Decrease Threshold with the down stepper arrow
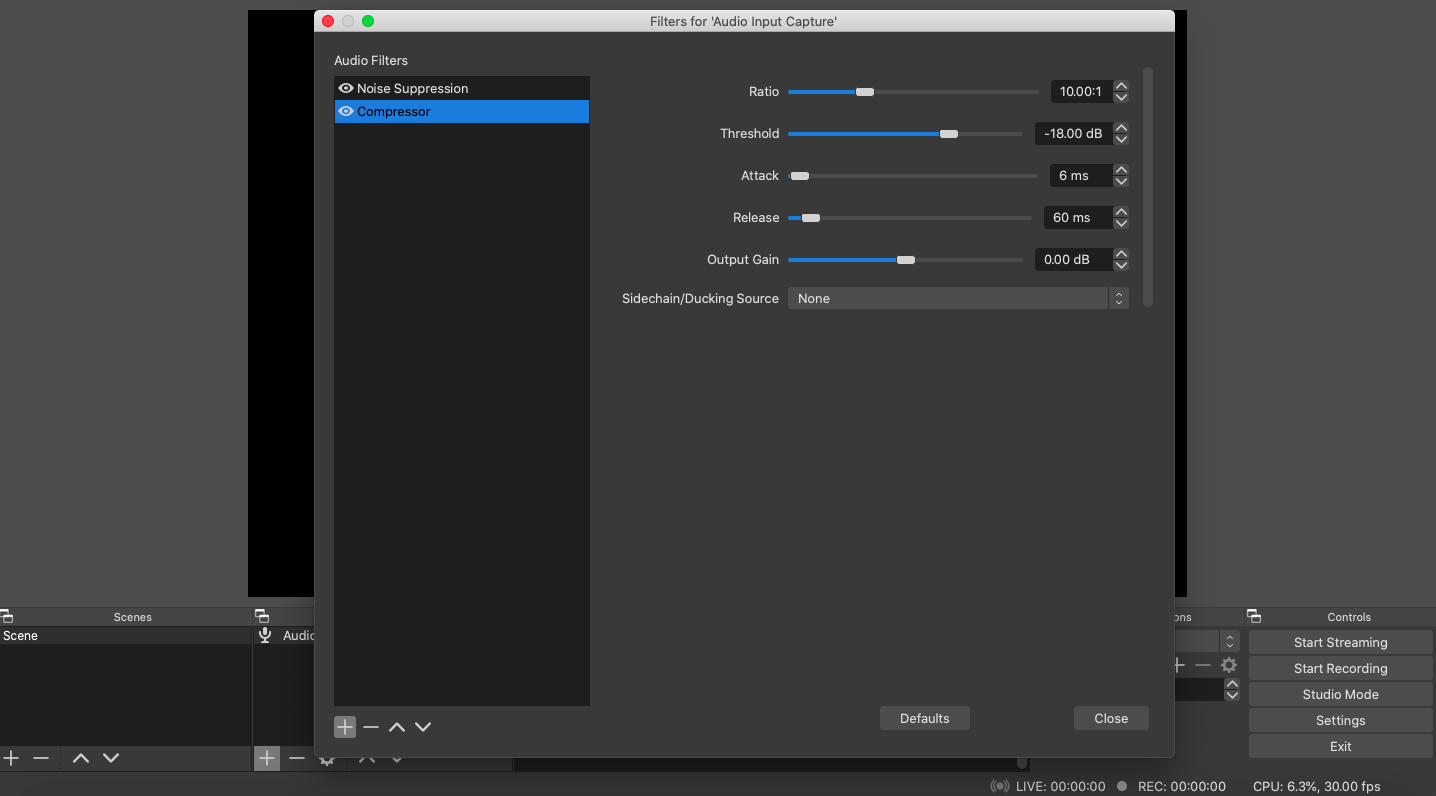Image resolution: width=1436 pixels, height=796 pixels. (x=1121, y=140)
